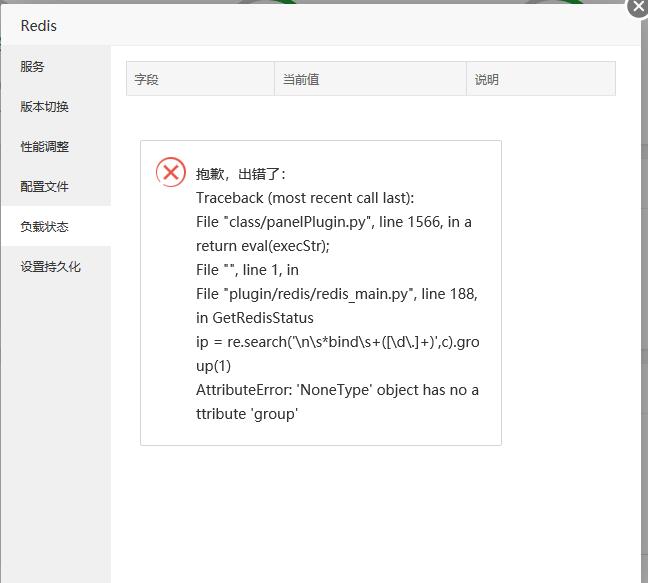Click the 抱歉，出错了 error heading

point(241,174)
